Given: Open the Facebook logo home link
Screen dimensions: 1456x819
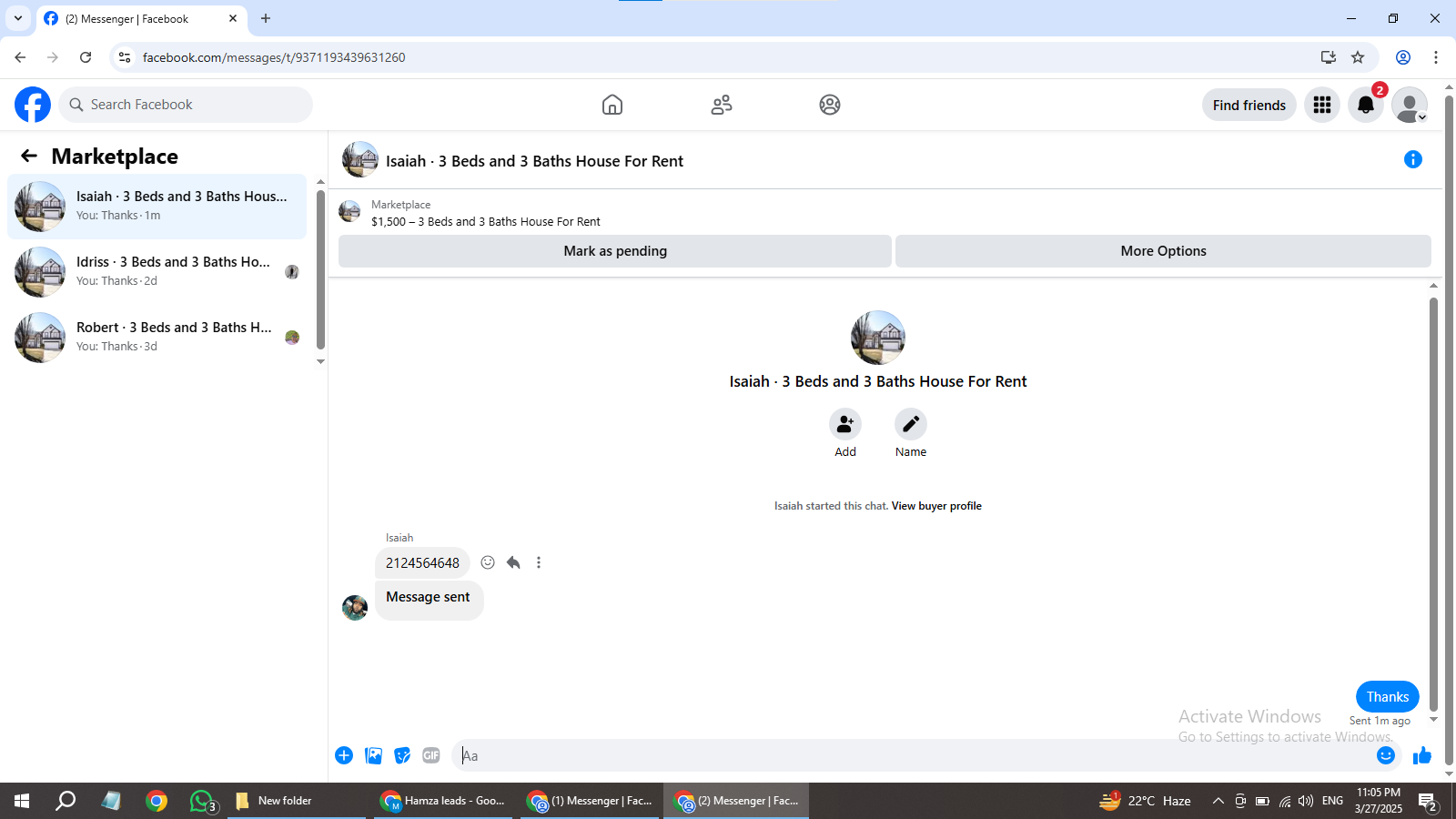Looking at the screenshot, I should (33, 105).
